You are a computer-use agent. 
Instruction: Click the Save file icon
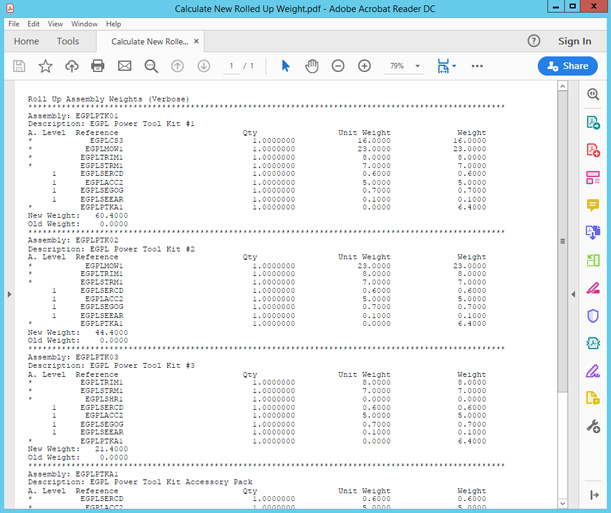click(19, 66)
